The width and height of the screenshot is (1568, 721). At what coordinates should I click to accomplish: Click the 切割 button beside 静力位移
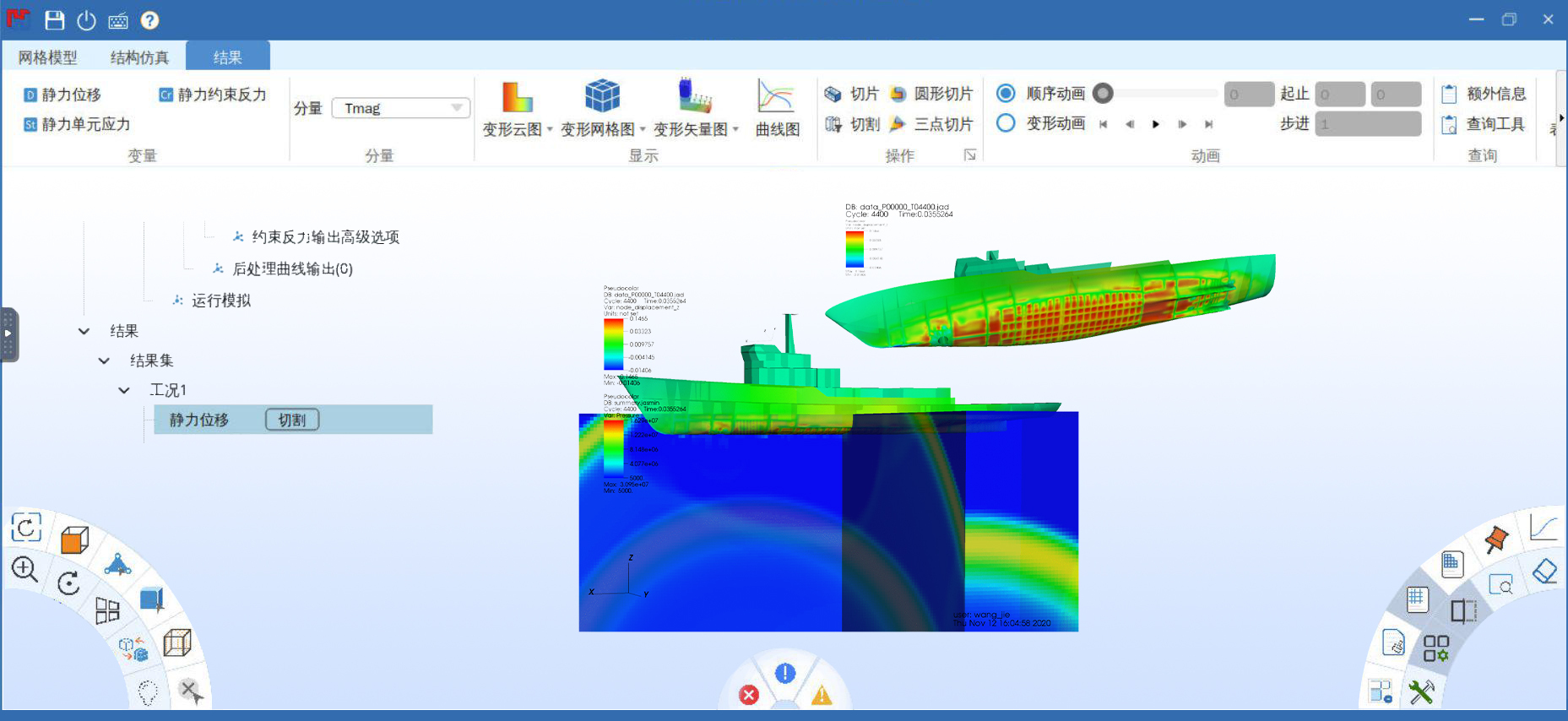pyautogui.click(x=292, y=420)
